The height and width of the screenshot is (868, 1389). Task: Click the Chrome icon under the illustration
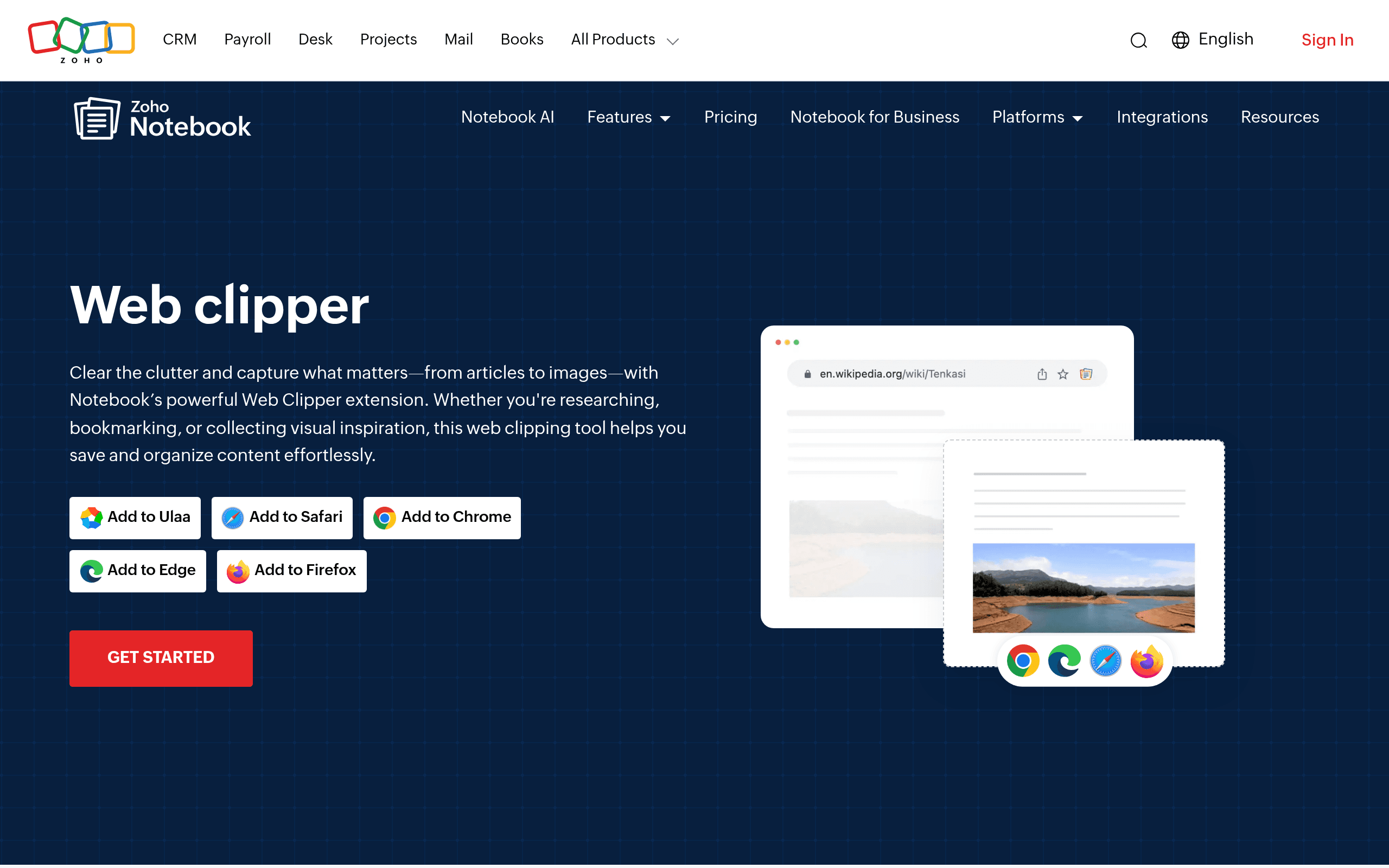click(1023, 661)
